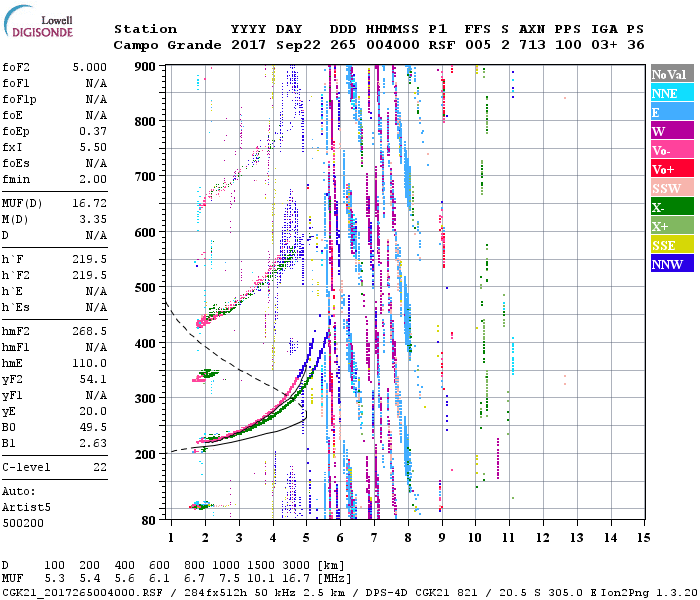The image size is (700, 600).
Task: Click the 10 MHz frequency axis label
Action: pos(475,538)
